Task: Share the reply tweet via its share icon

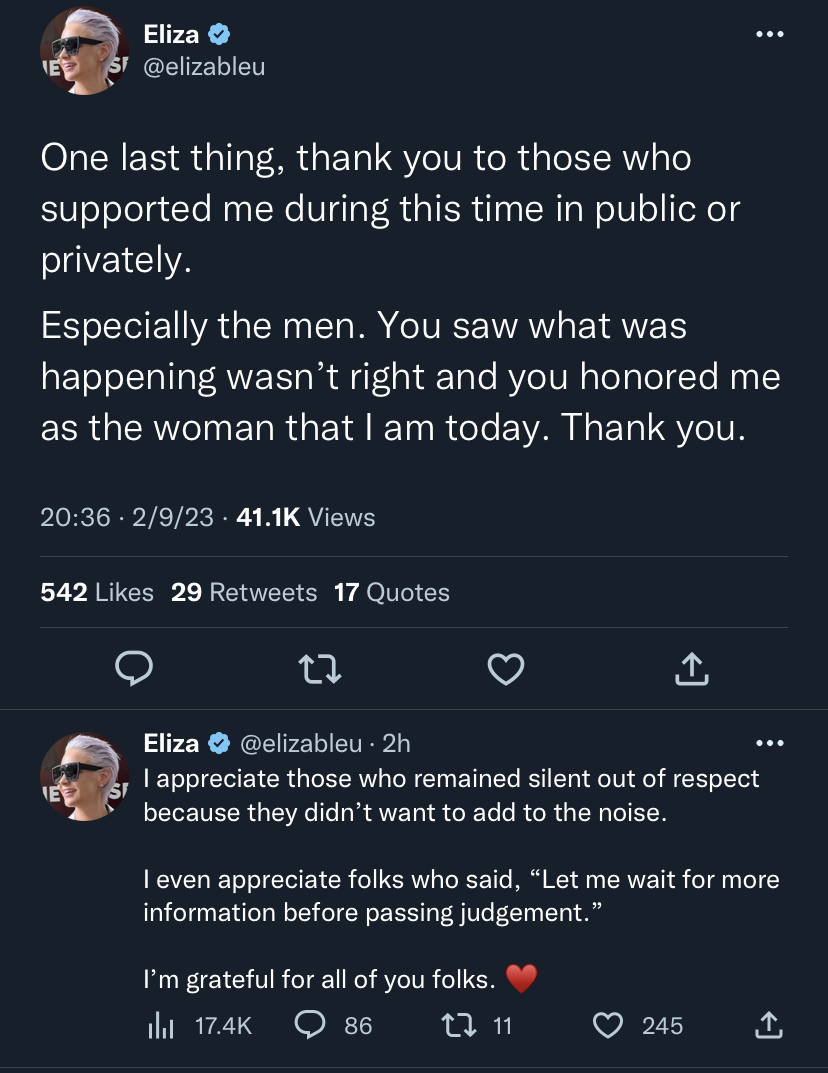Action: [x=768, y=1026]
